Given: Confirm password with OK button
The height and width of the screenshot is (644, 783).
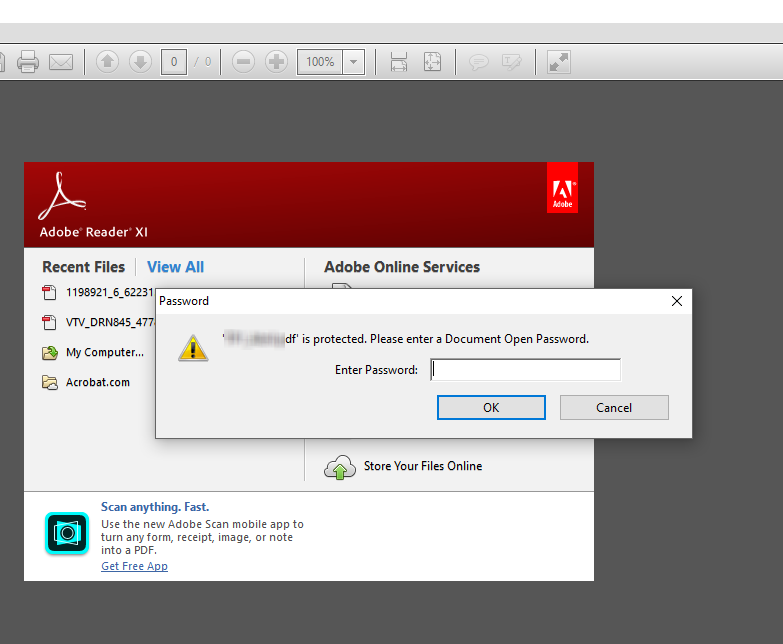Looking at the screenshot, I should (x=491, y=407).
